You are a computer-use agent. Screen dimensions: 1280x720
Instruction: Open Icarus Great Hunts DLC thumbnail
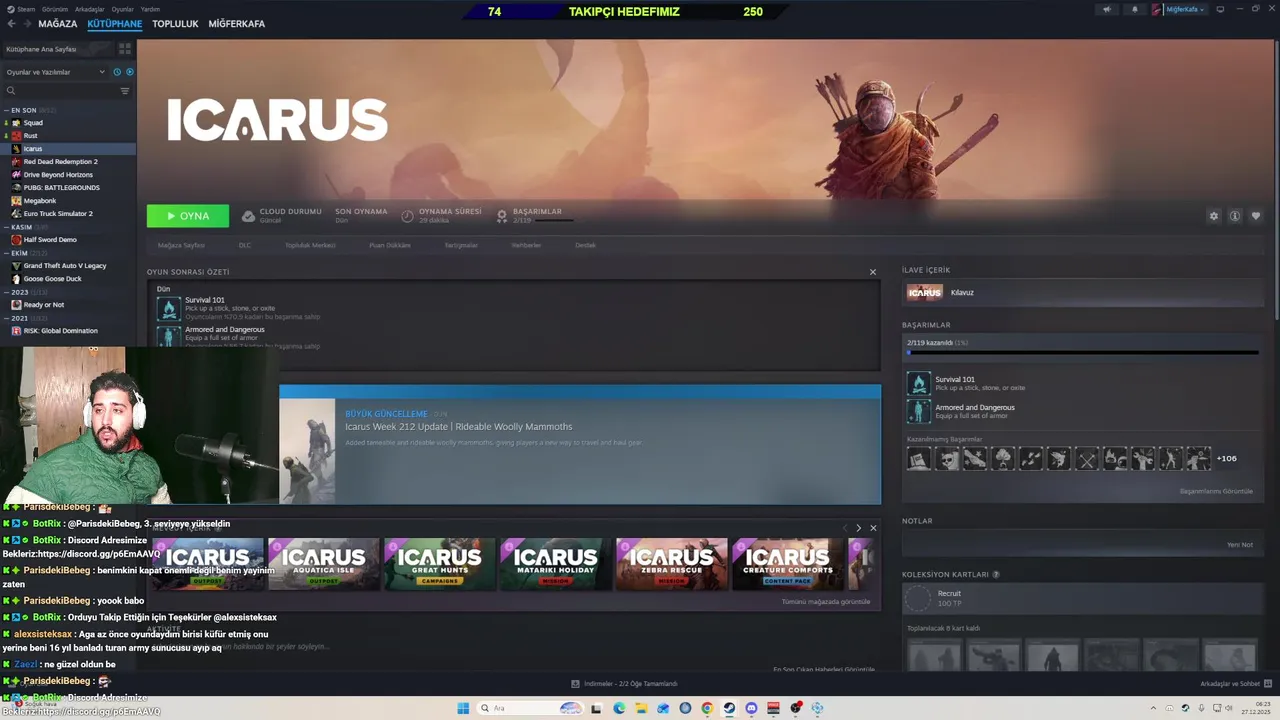(440, 564)
